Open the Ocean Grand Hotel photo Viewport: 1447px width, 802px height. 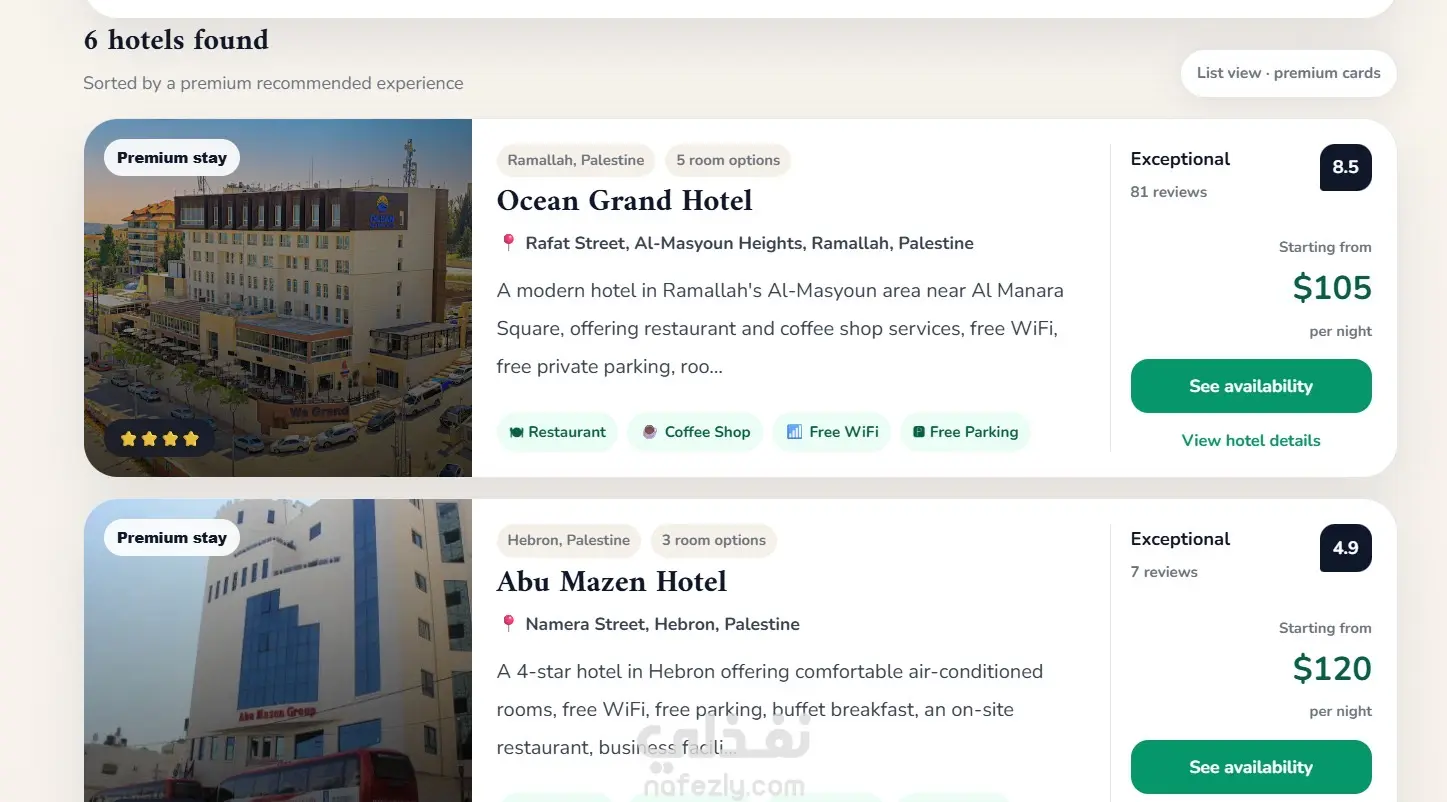tap(278, 298)
